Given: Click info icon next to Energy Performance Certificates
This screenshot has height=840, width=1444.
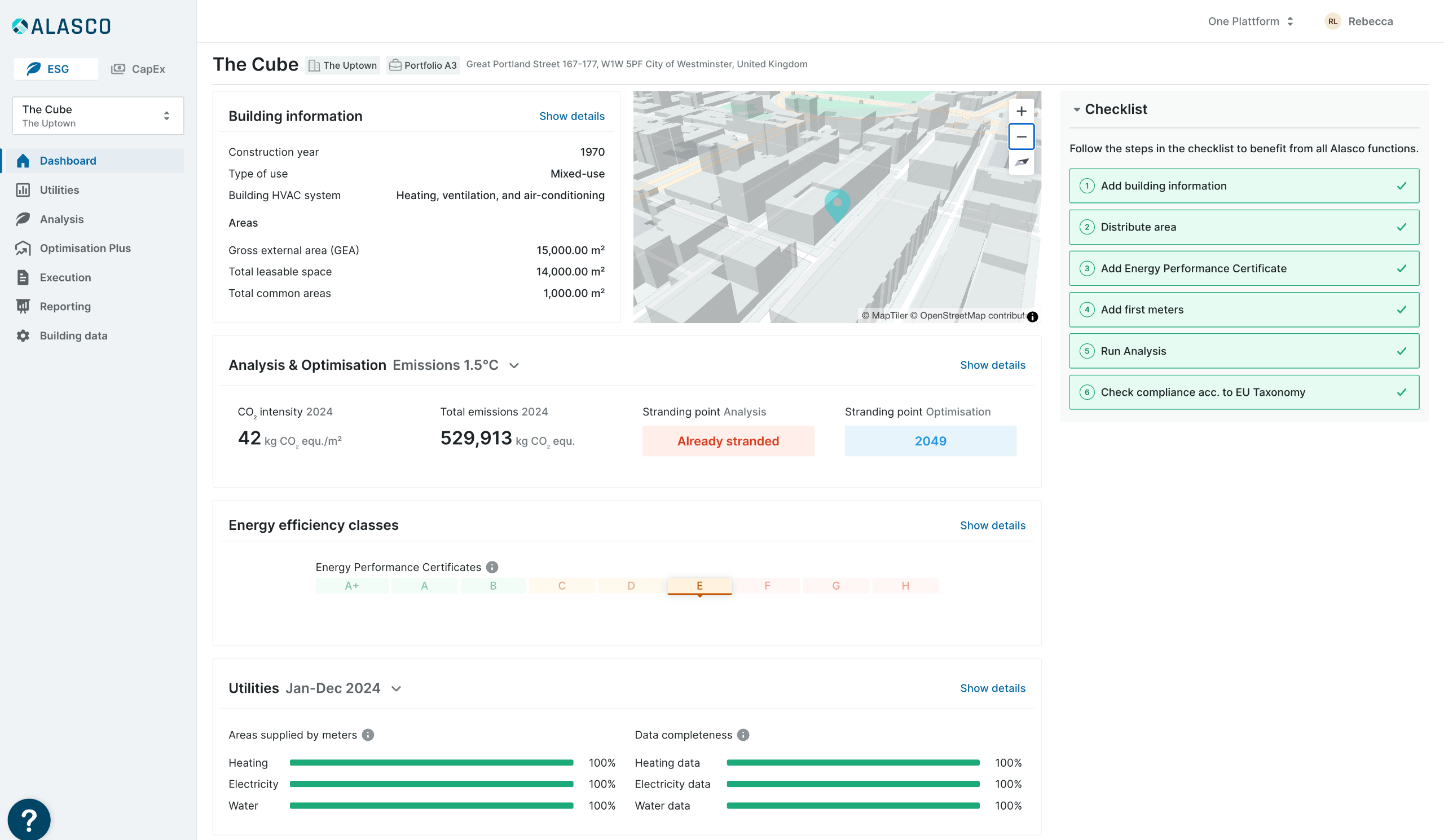Looking at the screenshot, I should click(492, 567).
